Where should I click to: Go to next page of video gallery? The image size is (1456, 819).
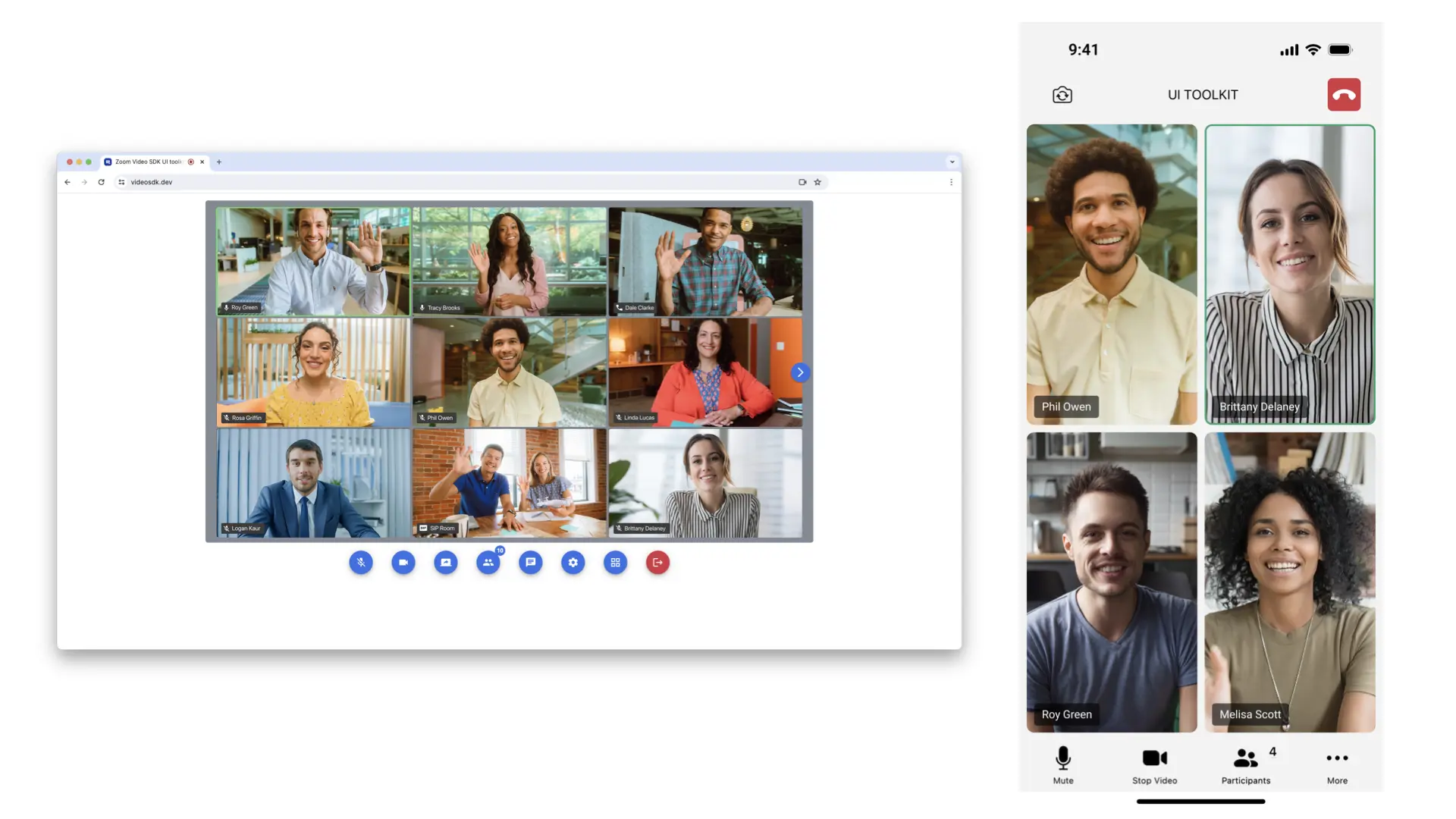(x=800, y=372)
